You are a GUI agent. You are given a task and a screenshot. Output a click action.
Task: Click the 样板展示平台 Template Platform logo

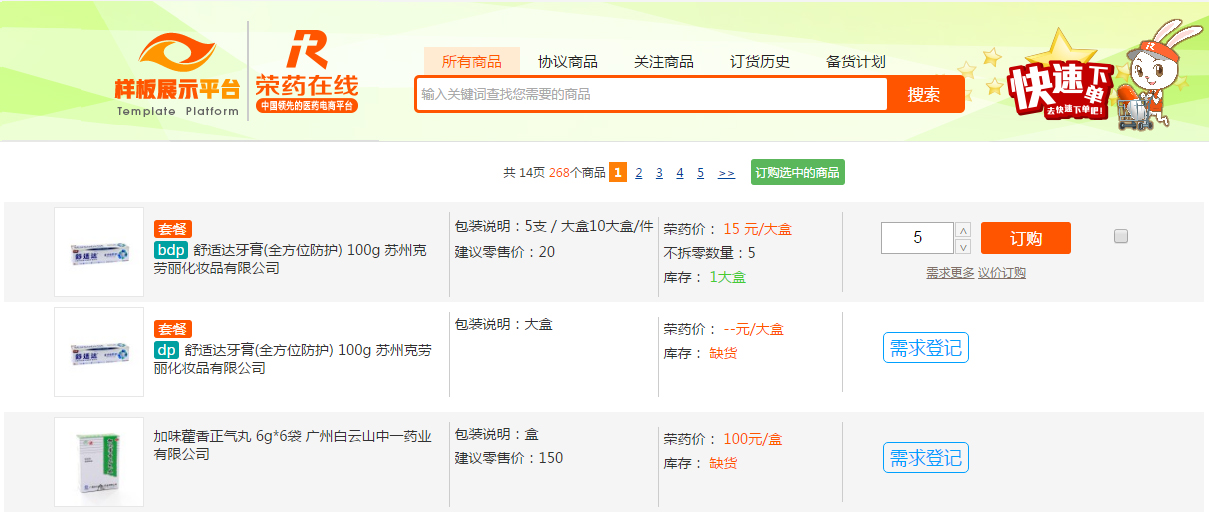click(177, 74)
